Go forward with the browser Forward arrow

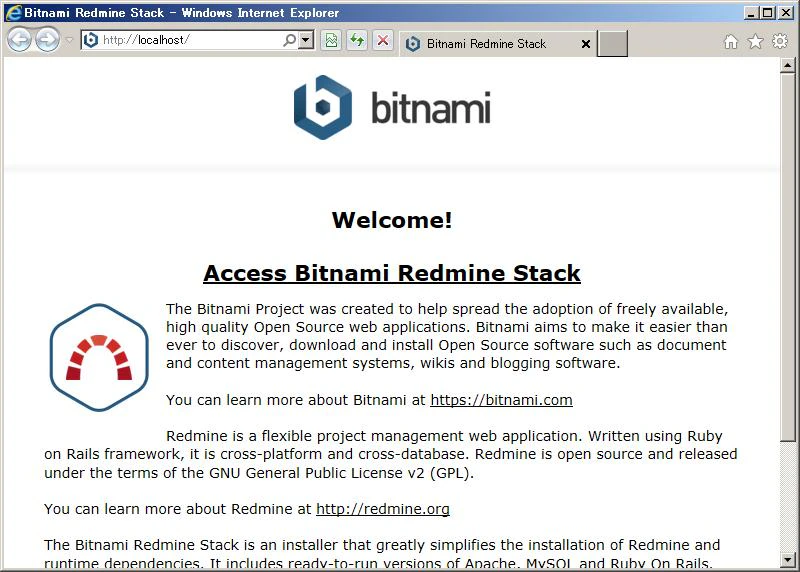pyautogui.click(x=47, y=40)
